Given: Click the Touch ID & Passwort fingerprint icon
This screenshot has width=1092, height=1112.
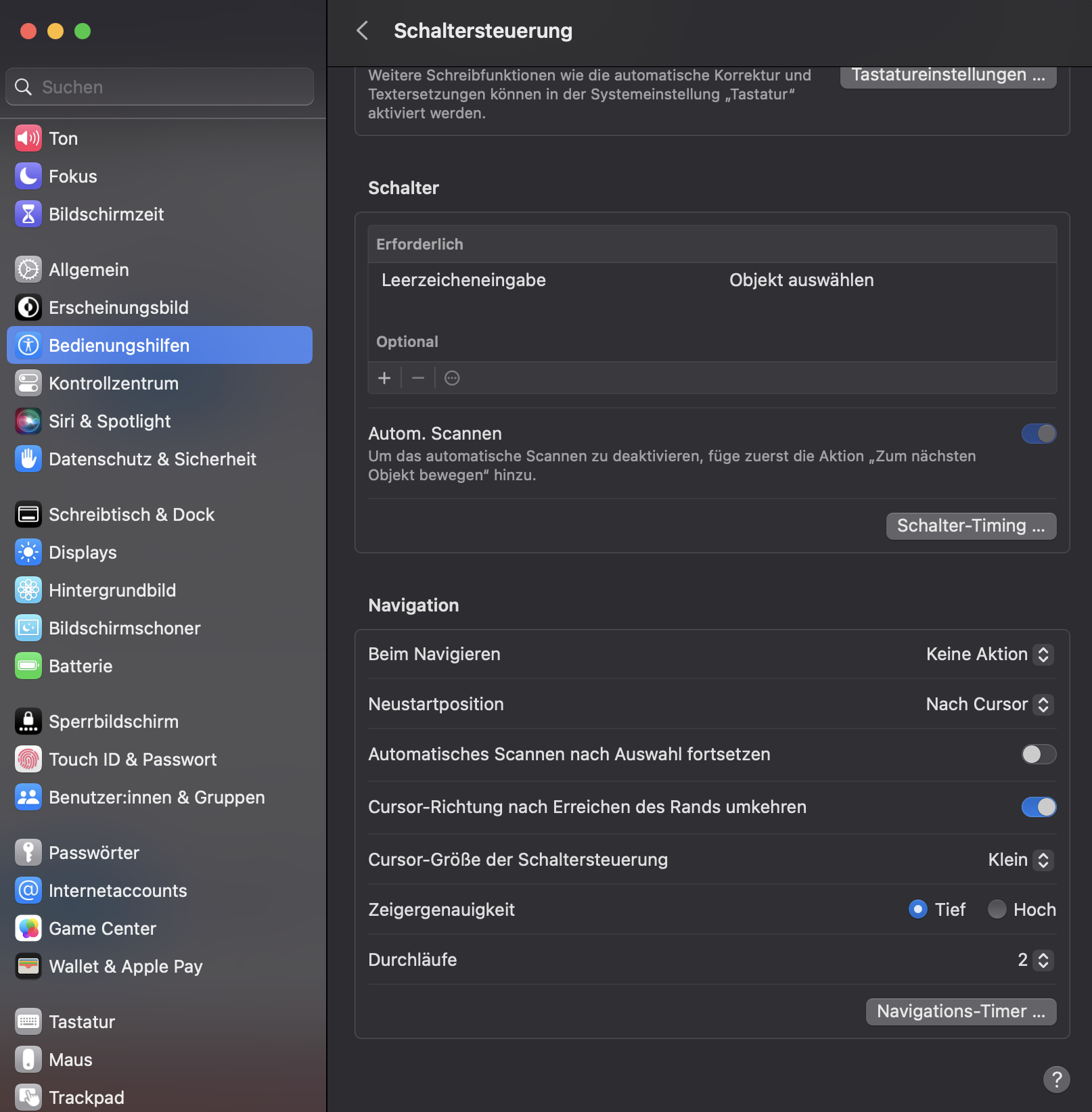Looking at the screenshot, I should (x=28, y=760).
